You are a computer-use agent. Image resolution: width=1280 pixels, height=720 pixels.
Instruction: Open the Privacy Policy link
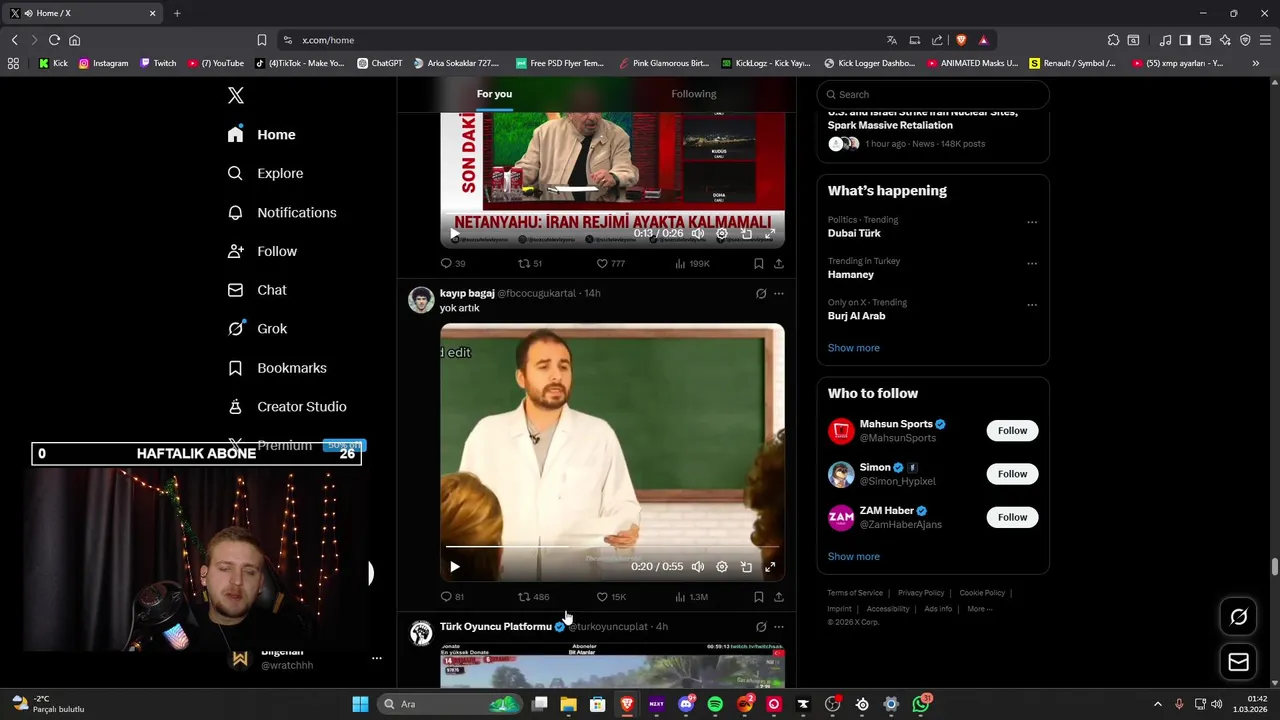tap(921, 593)
